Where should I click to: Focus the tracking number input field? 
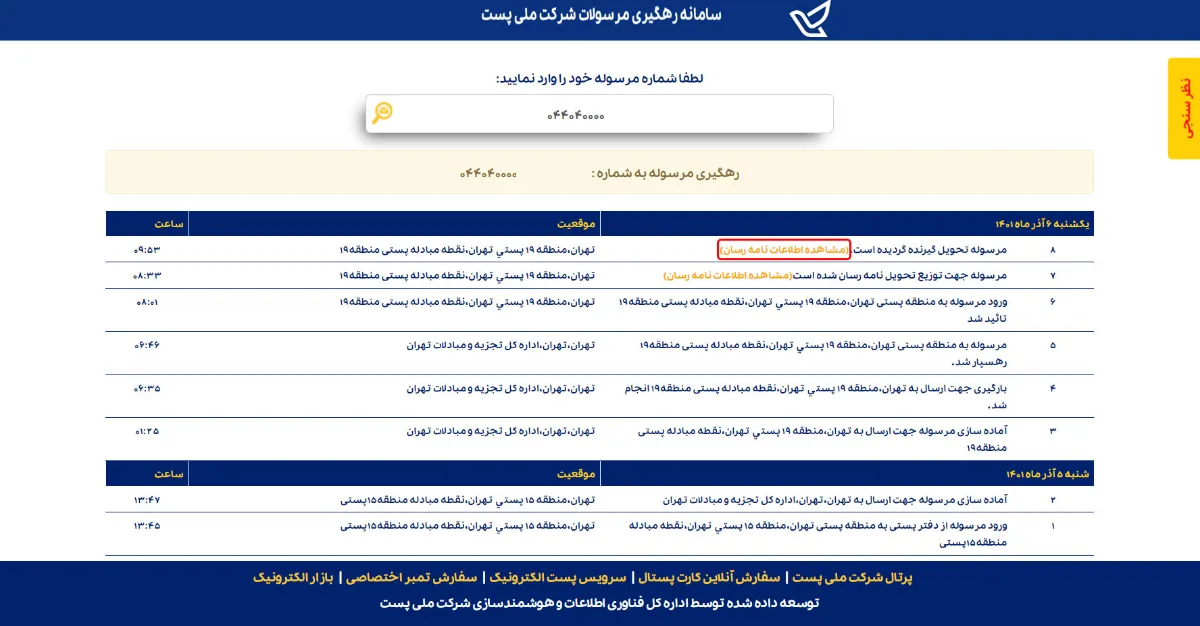(x=600, y=114)
